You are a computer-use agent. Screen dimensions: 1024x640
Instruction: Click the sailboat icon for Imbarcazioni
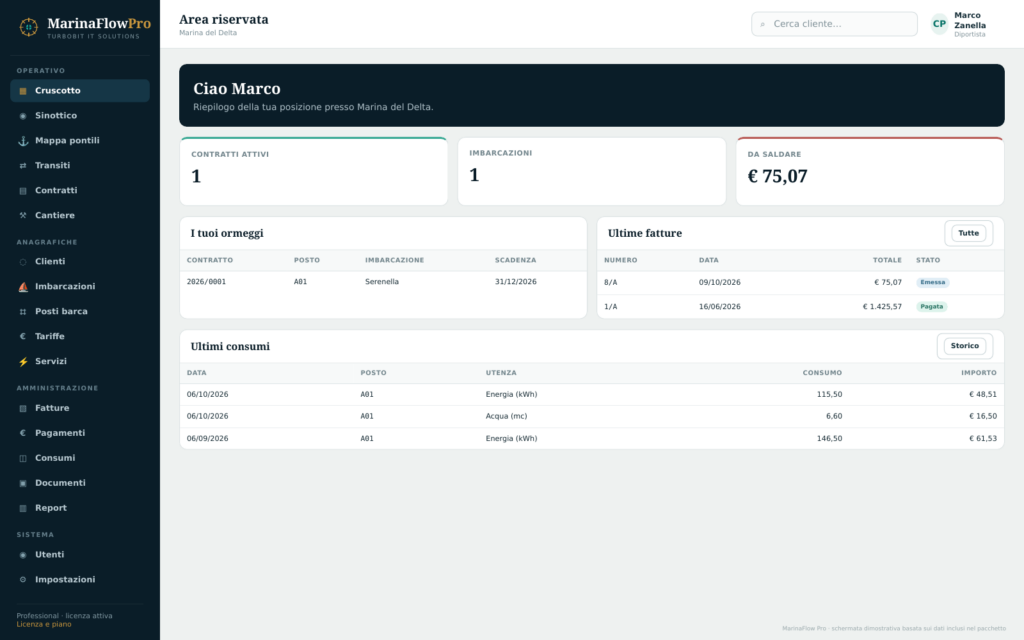pos(23,287)
